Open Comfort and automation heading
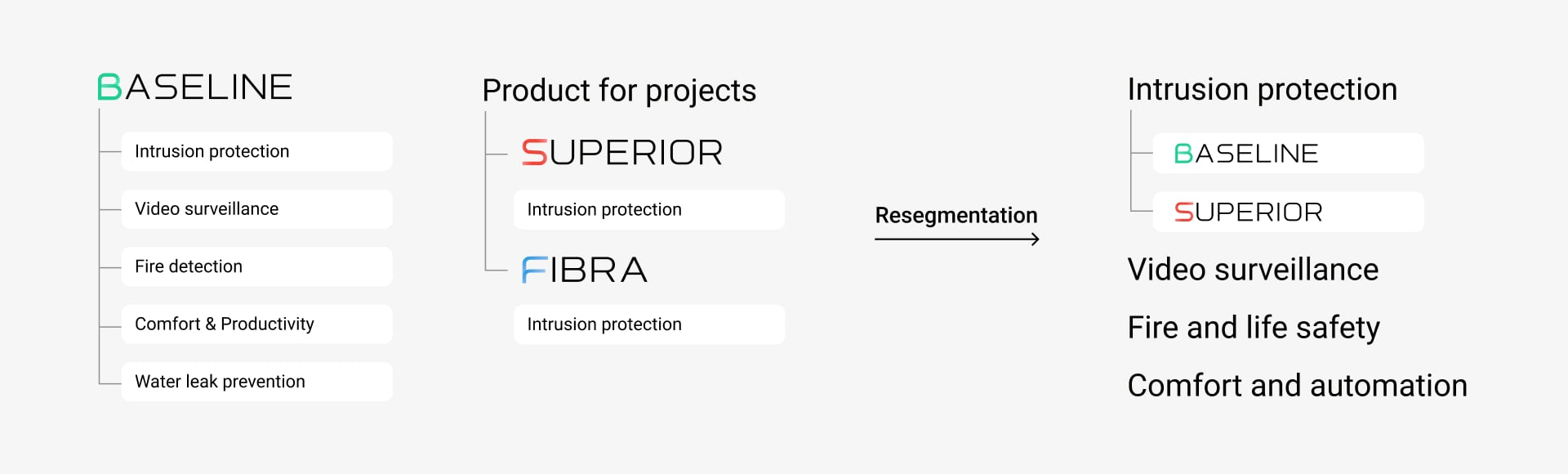1568x474 pixels. click(x=1297, y=386)
